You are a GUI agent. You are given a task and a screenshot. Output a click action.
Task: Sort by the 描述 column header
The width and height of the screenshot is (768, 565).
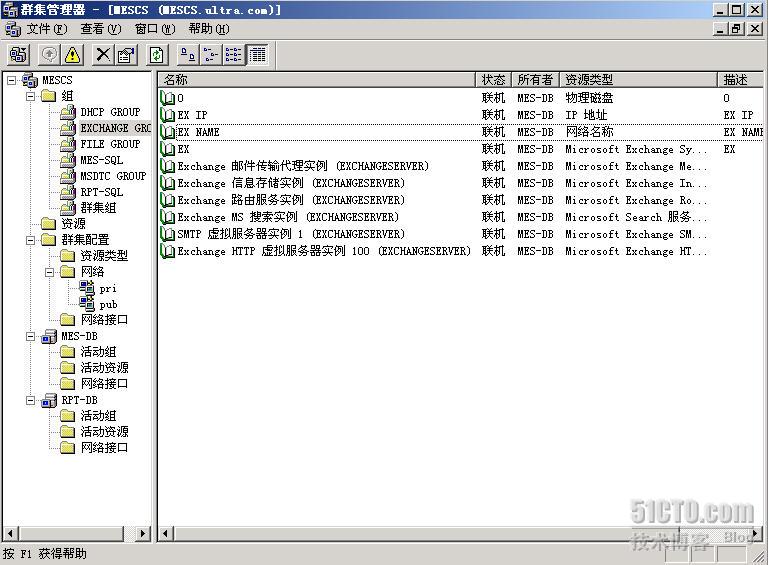pos(740,79)
